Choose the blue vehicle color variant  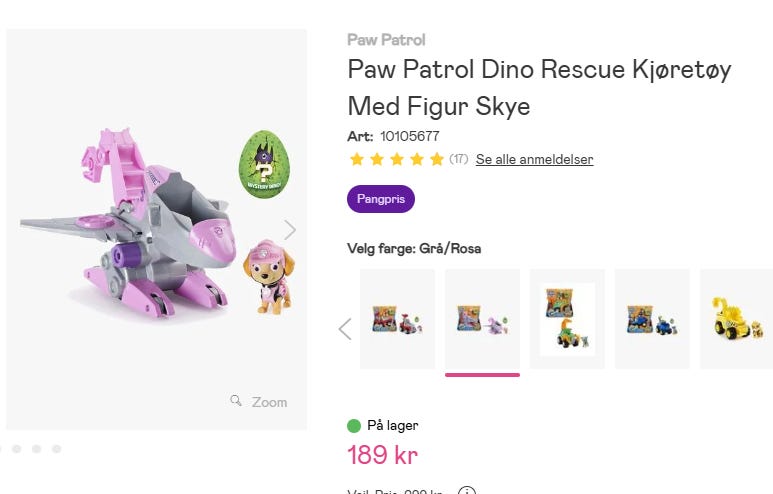[652, 318]
